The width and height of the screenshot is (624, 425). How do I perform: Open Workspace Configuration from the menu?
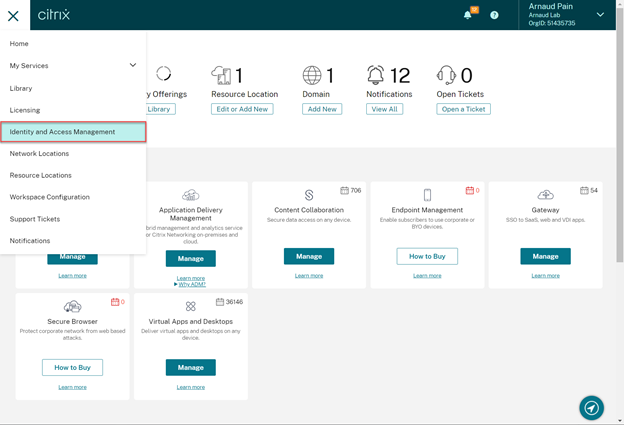pyautogui.click(x=49, y=197)
